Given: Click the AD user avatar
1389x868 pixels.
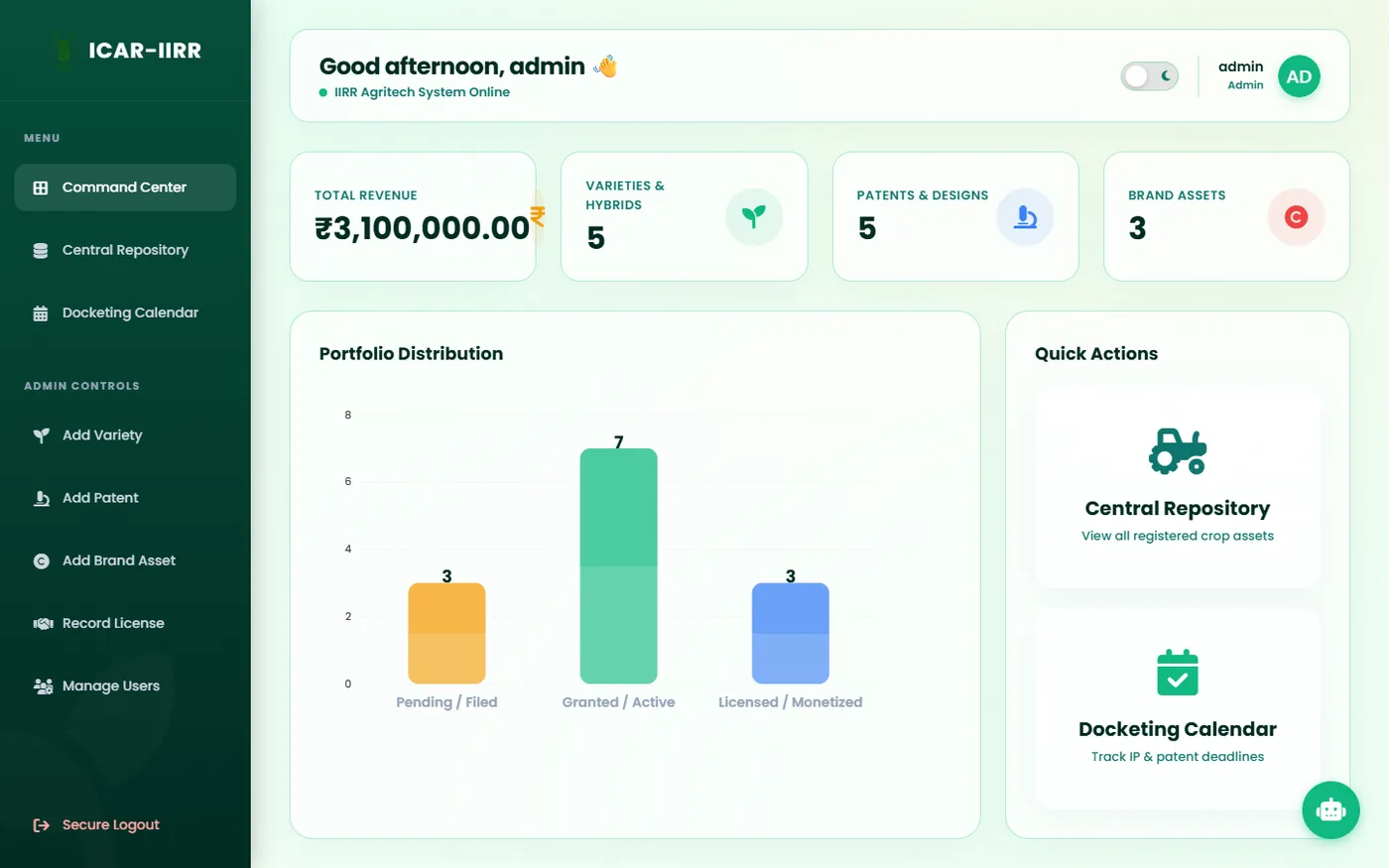Looking at the screenshot, I should 1299,76.
